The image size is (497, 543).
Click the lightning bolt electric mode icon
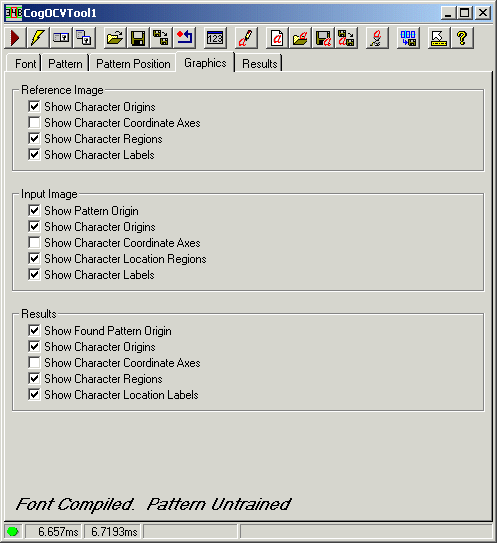pyautogui.click(x=37, y=38)
